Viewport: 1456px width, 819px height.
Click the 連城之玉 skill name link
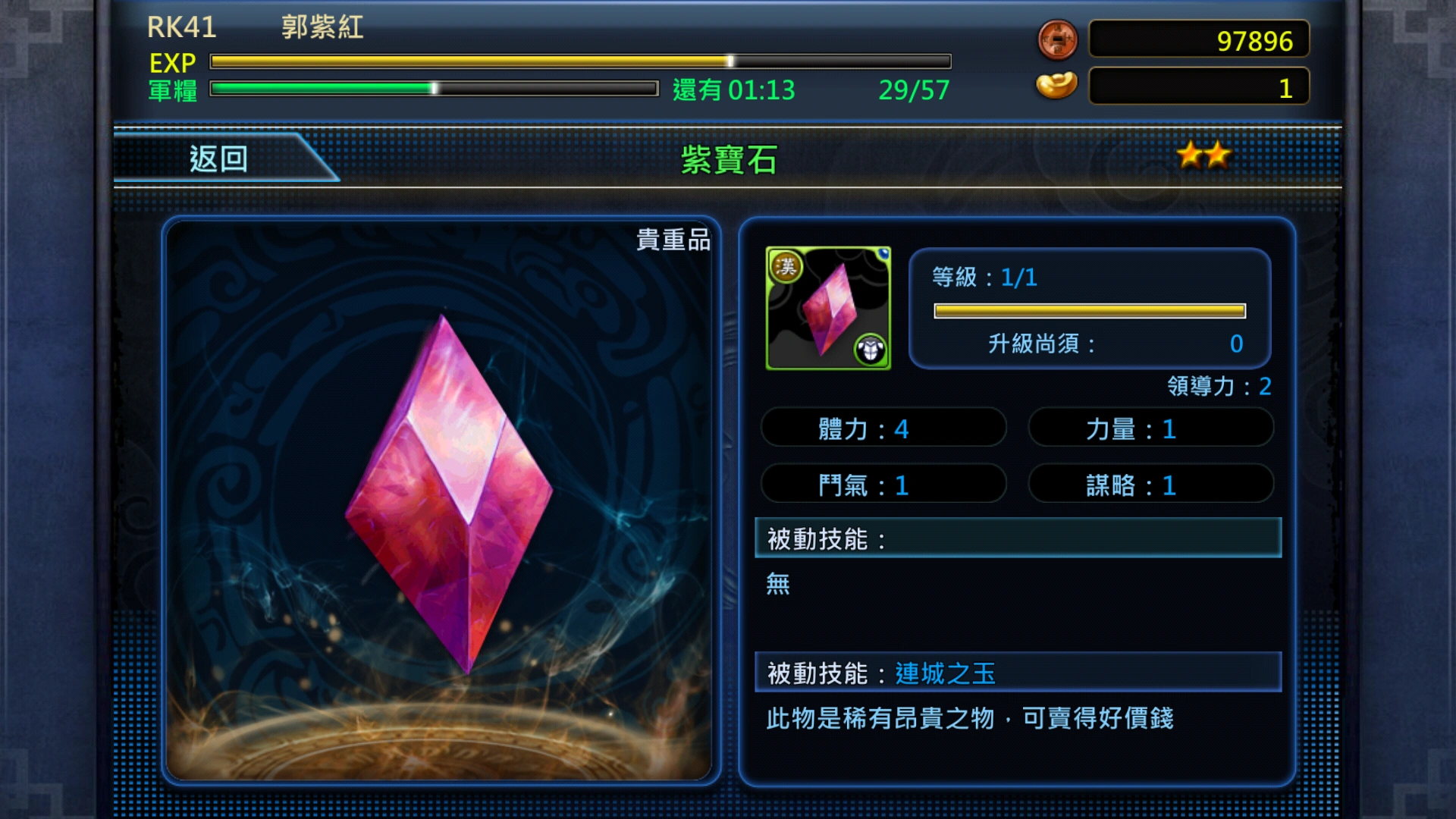945,673
